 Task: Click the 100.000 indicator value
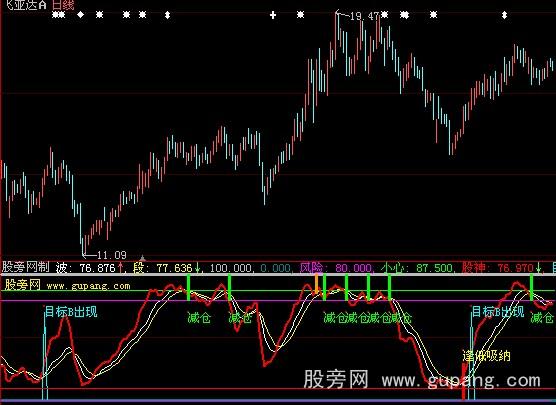coord(230,268)
